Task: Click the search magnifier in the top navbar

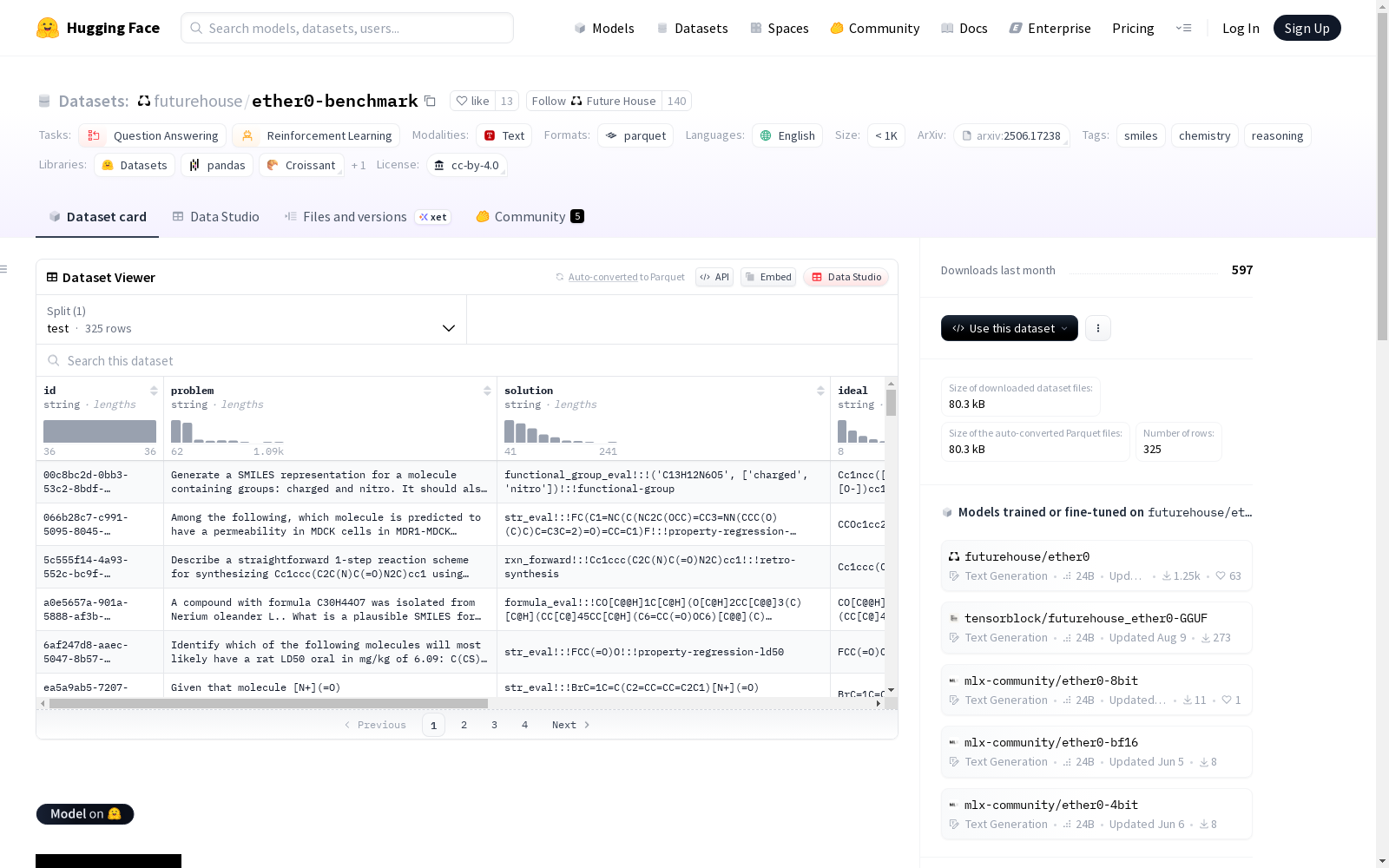Action: (x=196, y=28)
